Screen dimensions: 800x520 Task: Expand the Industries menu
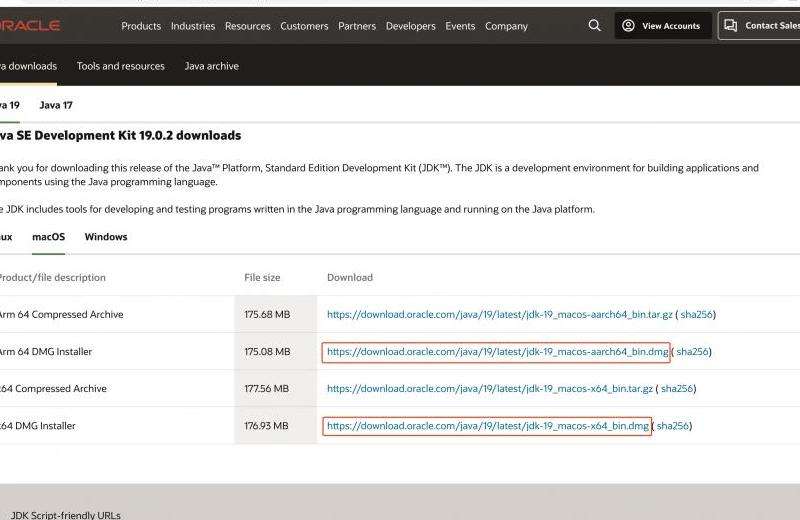pos(193,26)
